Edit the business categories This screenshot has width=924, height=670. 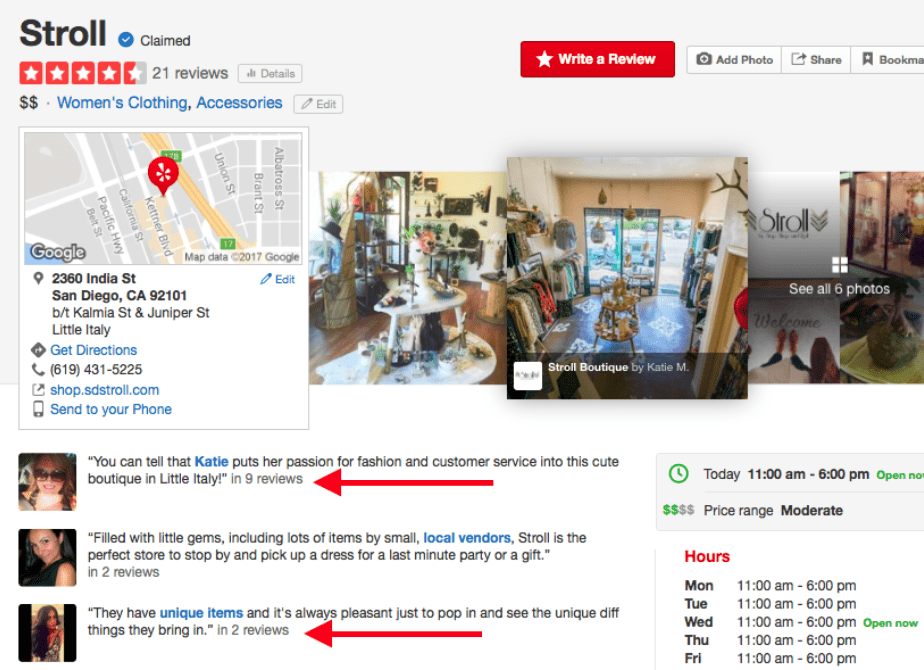[318, 104]
